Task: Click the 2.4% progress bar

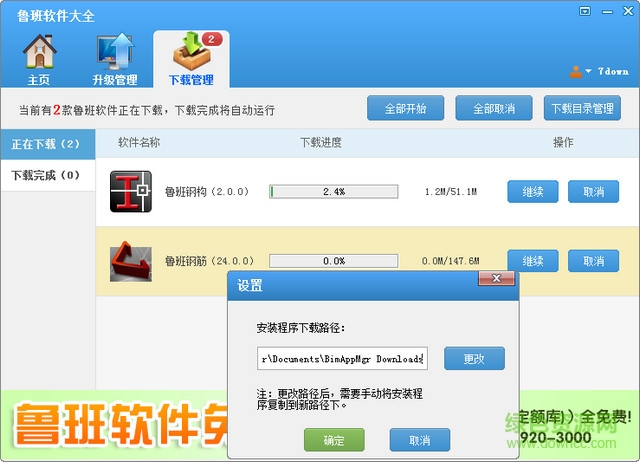Action: pyautogui.click(x=333, y=191)
